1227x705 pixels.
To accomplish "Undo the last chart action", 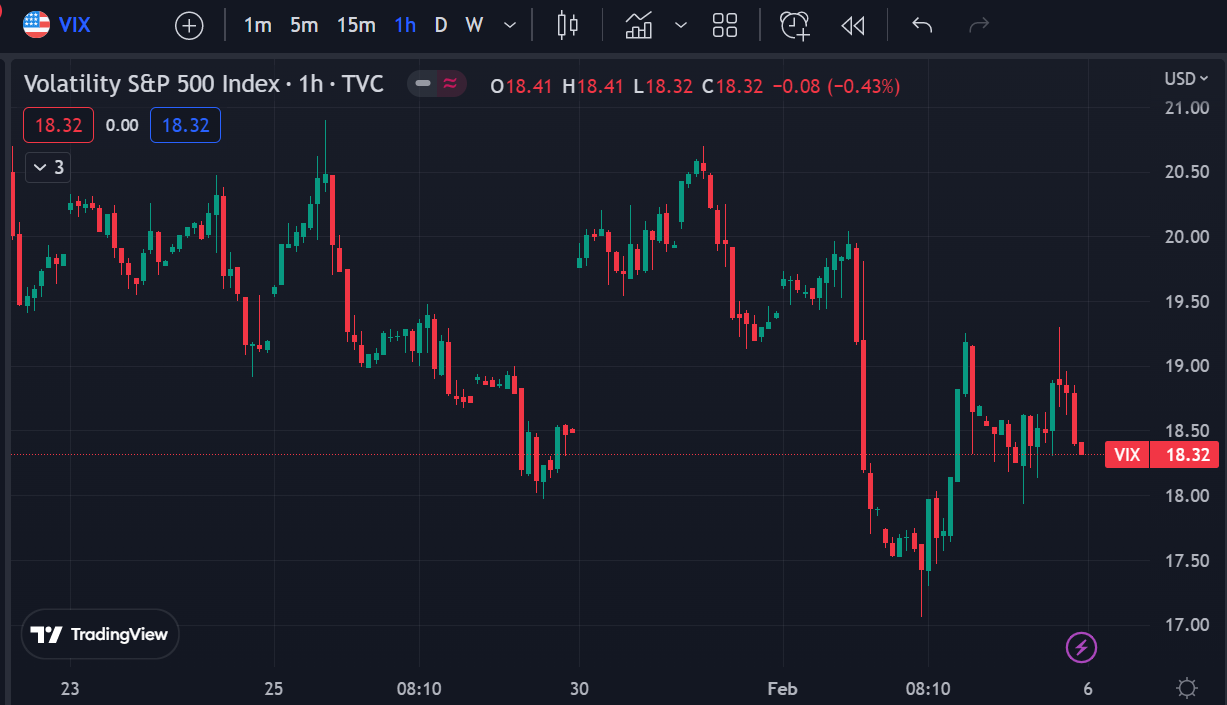I will click(x=922, y=25).
